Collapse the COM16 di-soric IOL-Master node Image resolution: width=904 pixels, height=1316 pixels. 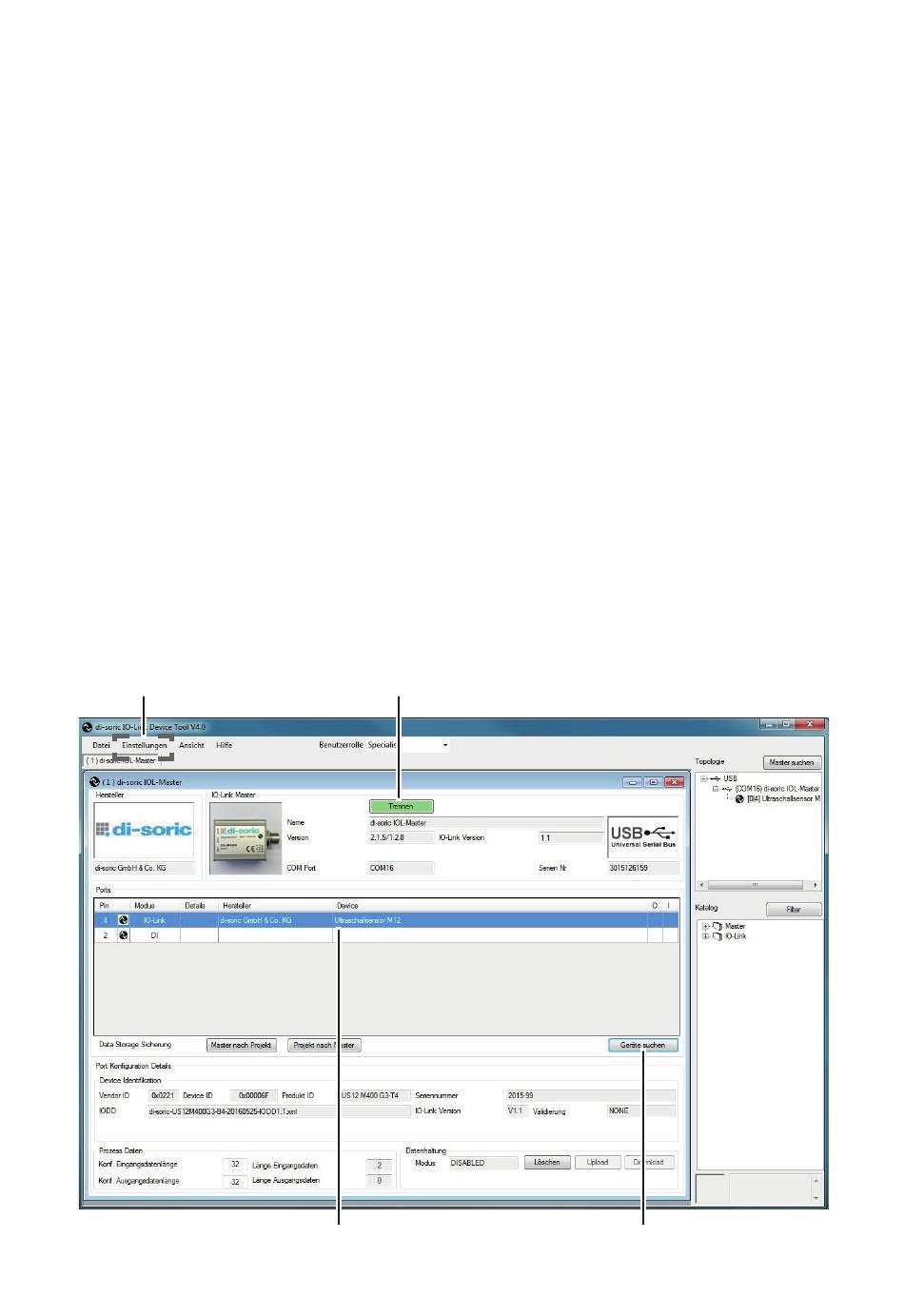tap(716, 789)
